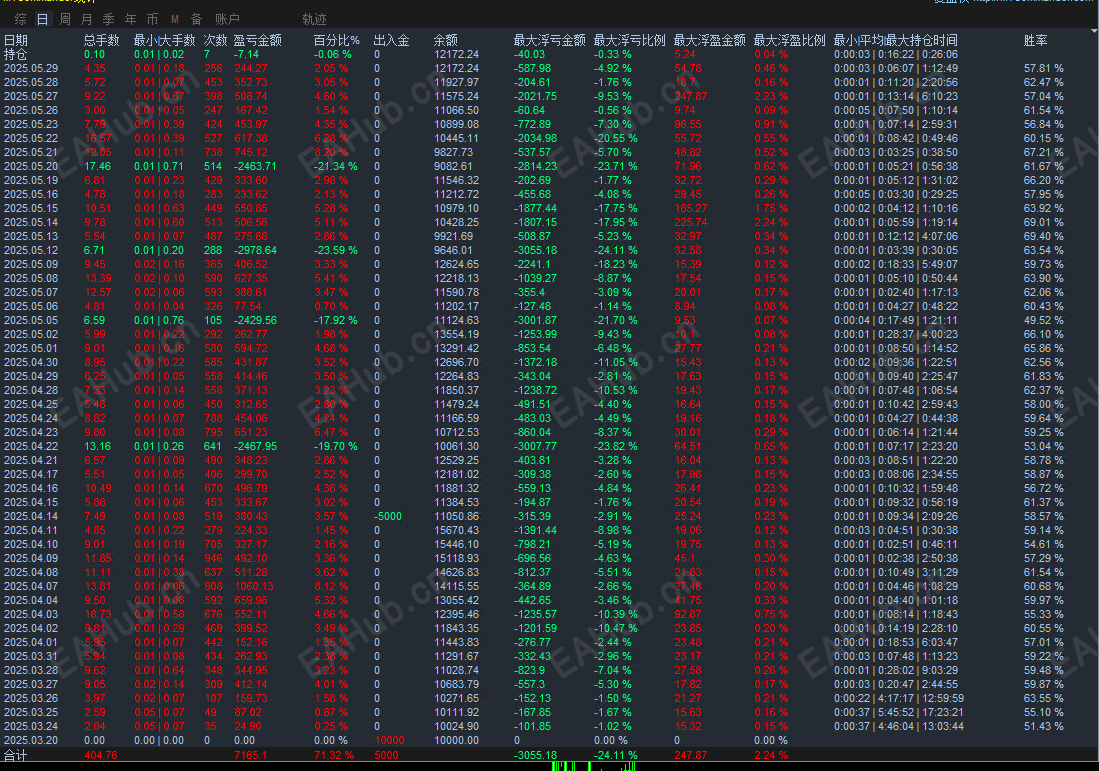Click the 247.87 floating profit in 2025.05.27 row
Screen dimensions: 1099x771
pyautogui.click(x=690, y=97)
